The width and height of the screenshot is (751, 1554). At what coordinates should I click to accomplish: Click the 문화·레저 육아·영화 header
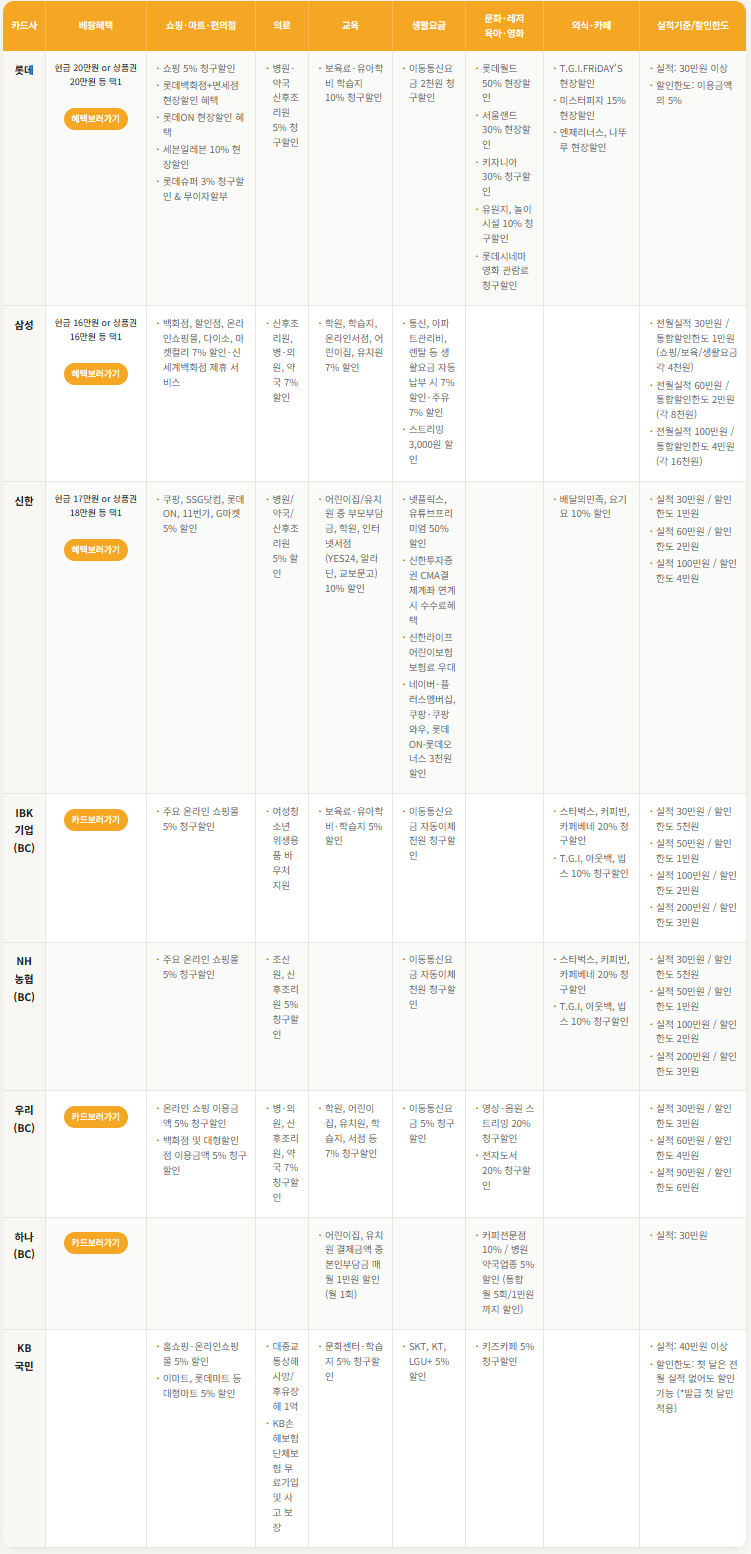504,26
